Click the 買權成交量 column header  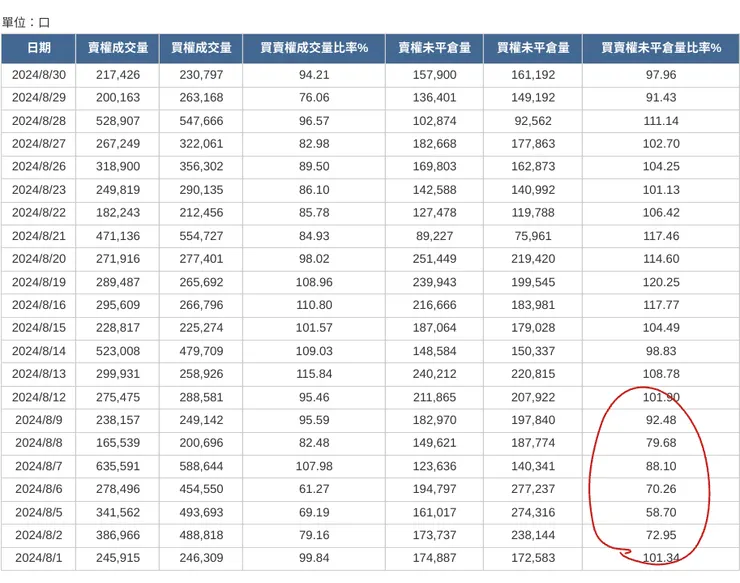coord(201,48)
